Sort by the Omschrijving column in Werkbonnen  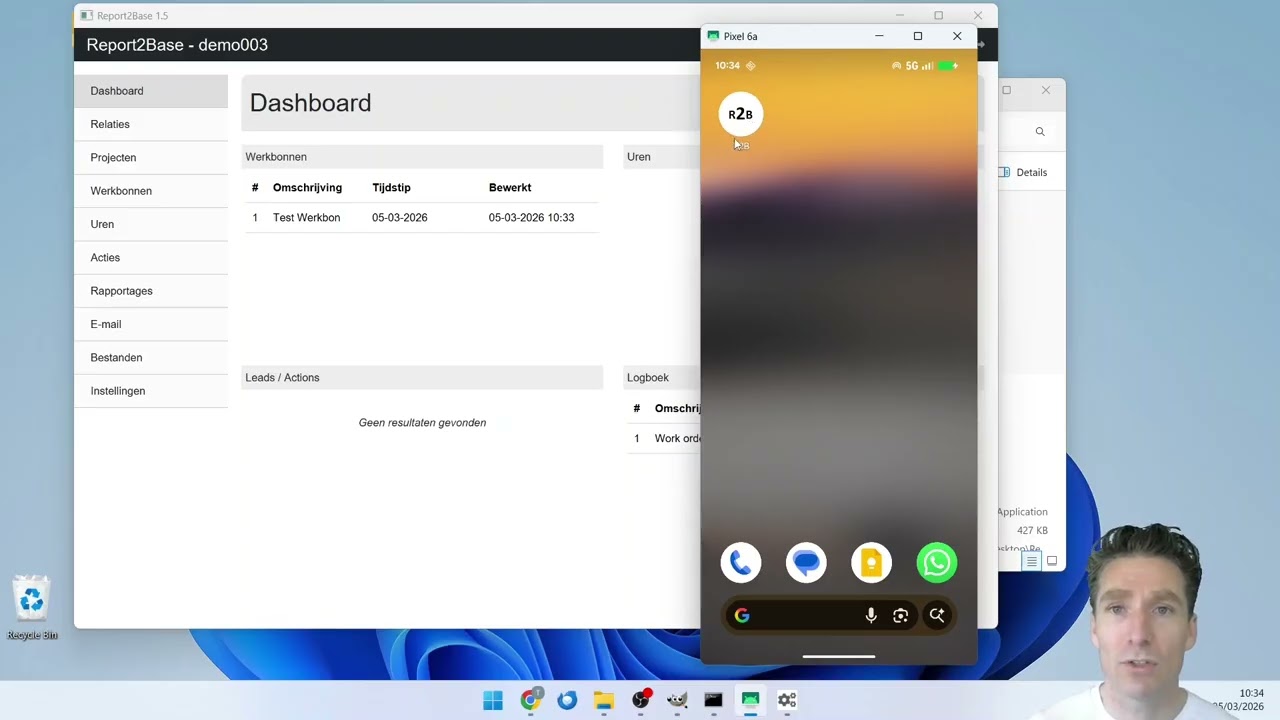pos(307,187)
